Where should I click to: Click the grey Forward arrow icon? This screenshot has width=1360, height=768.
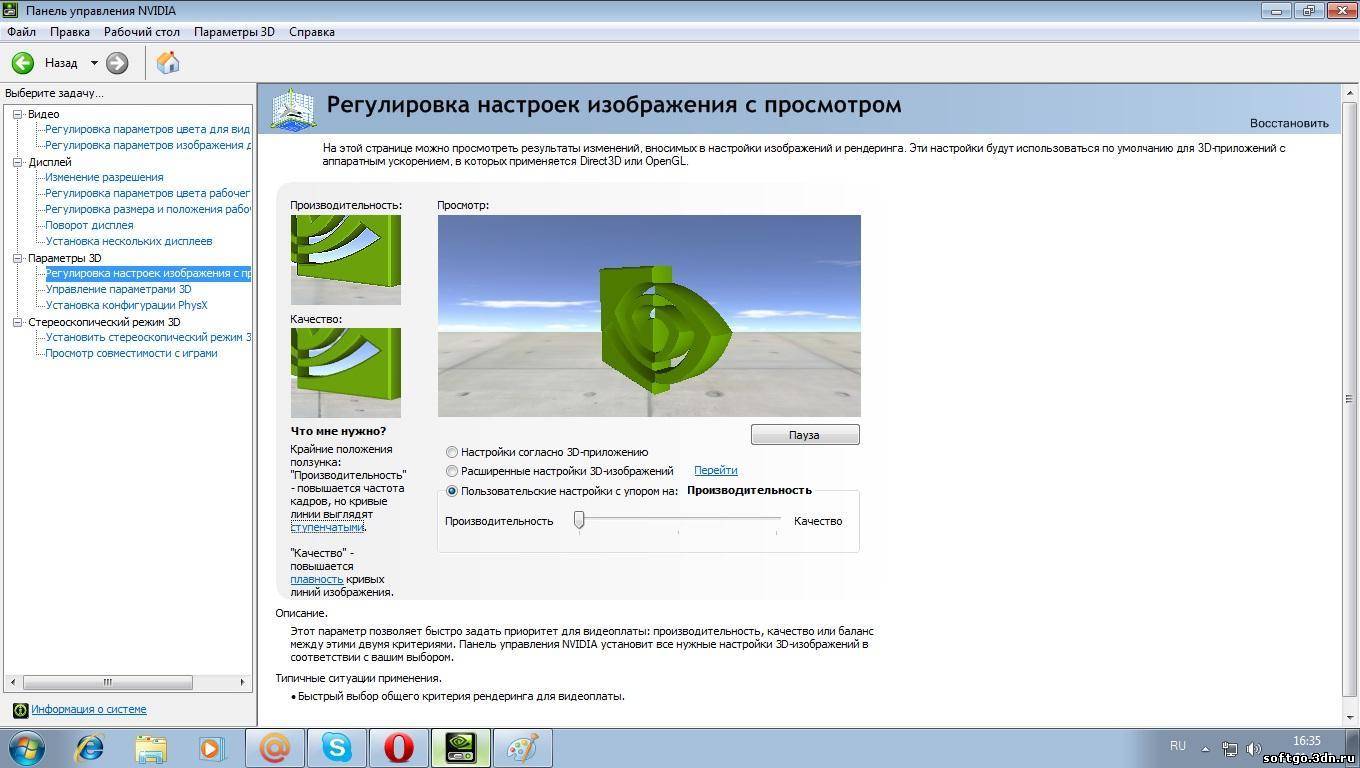point(117,63)
